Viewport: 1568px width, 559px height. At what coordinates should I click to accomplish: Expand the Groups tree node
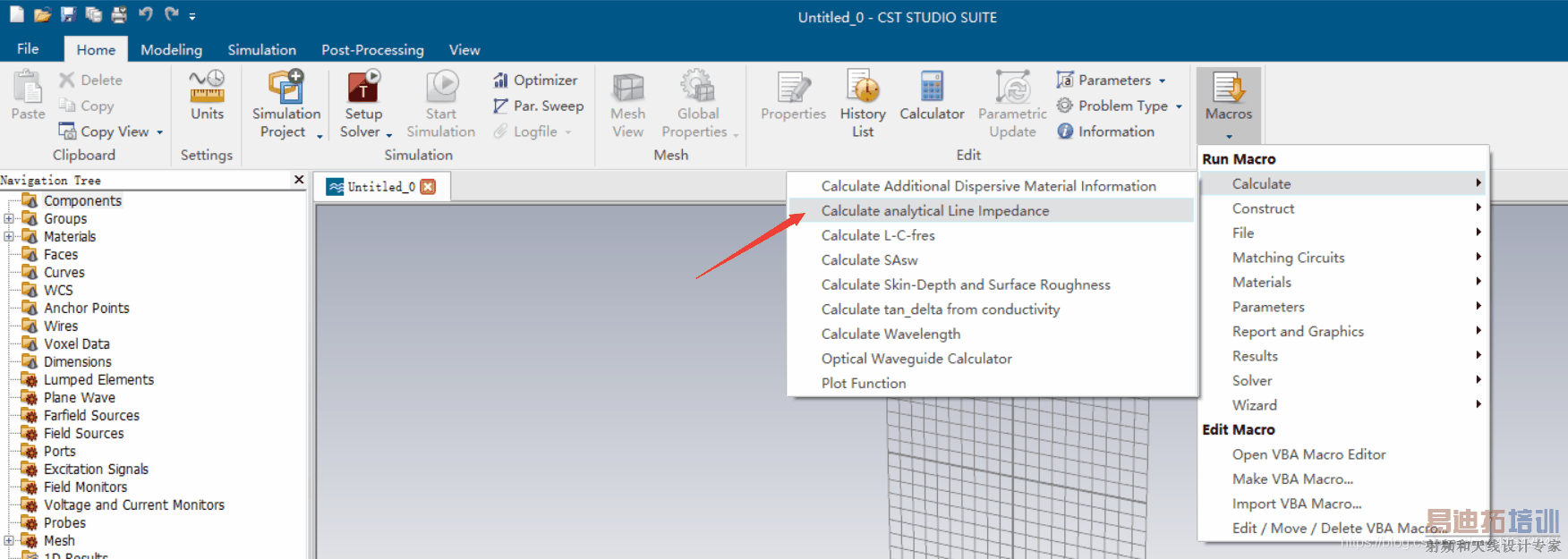click(9, 218)
